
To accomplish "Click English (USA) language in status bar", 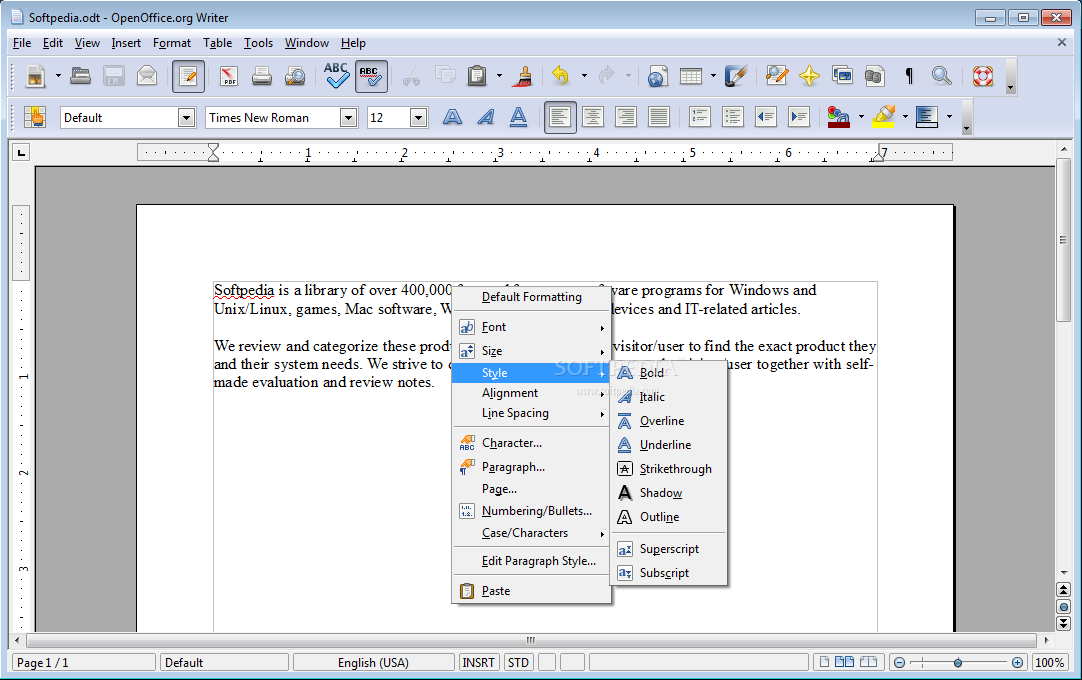I will click(x=373, y=663).
